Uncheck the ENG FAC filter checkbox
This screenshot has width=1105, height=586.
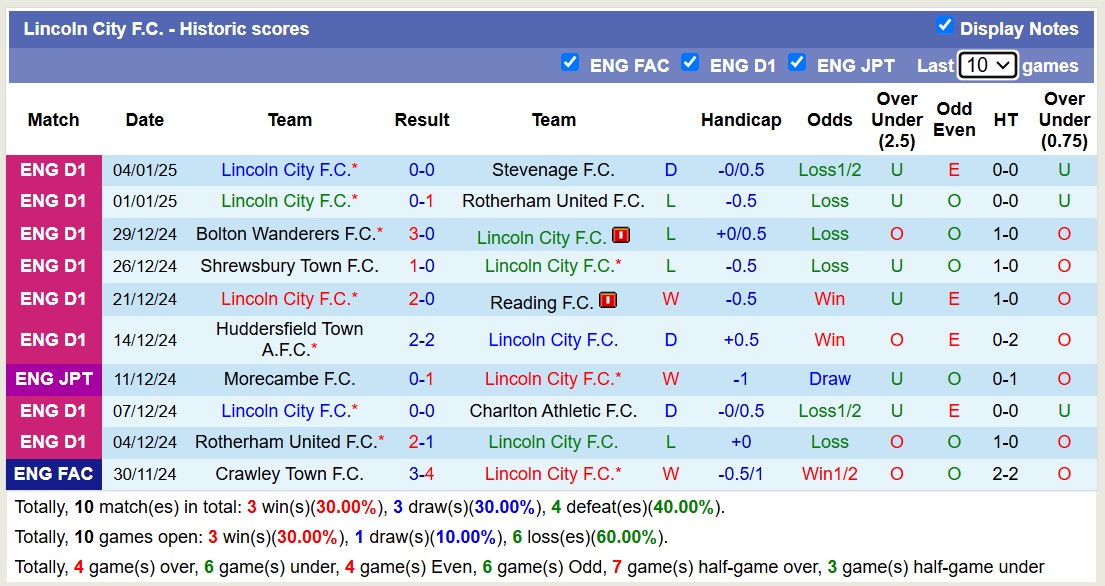[570, 63]
